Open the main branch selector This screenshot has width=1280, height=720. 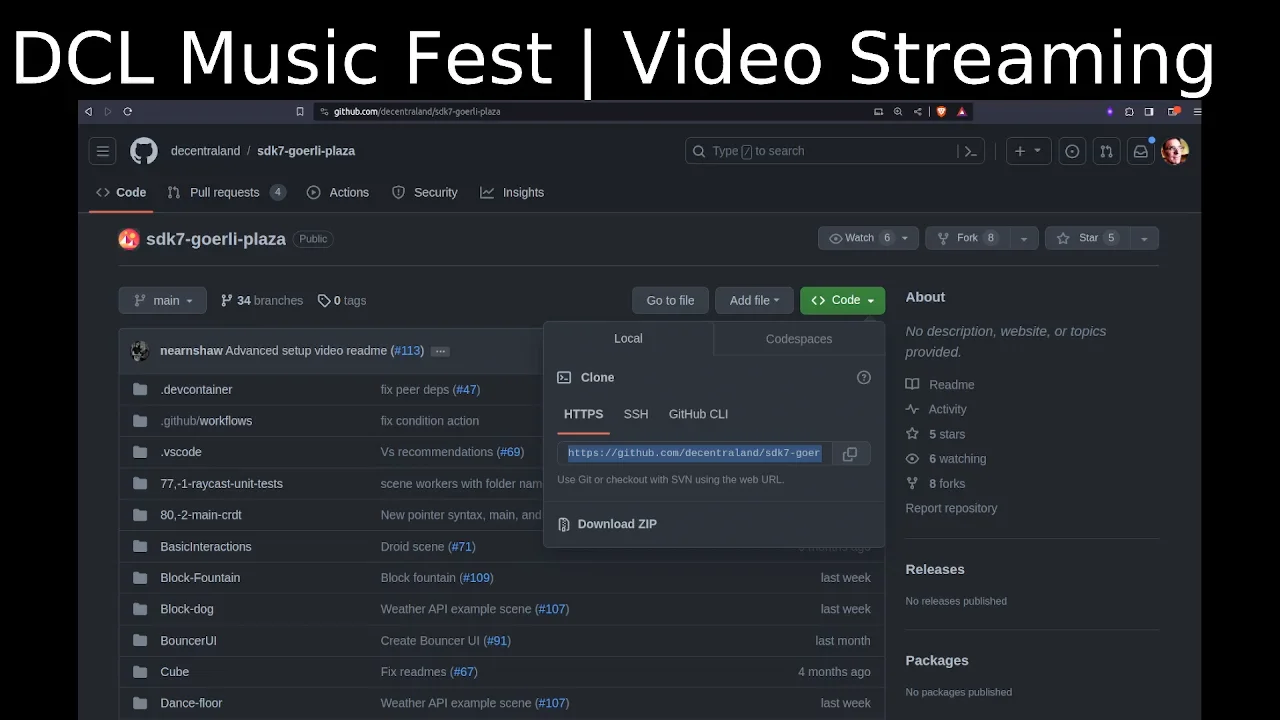coord(163,300)
